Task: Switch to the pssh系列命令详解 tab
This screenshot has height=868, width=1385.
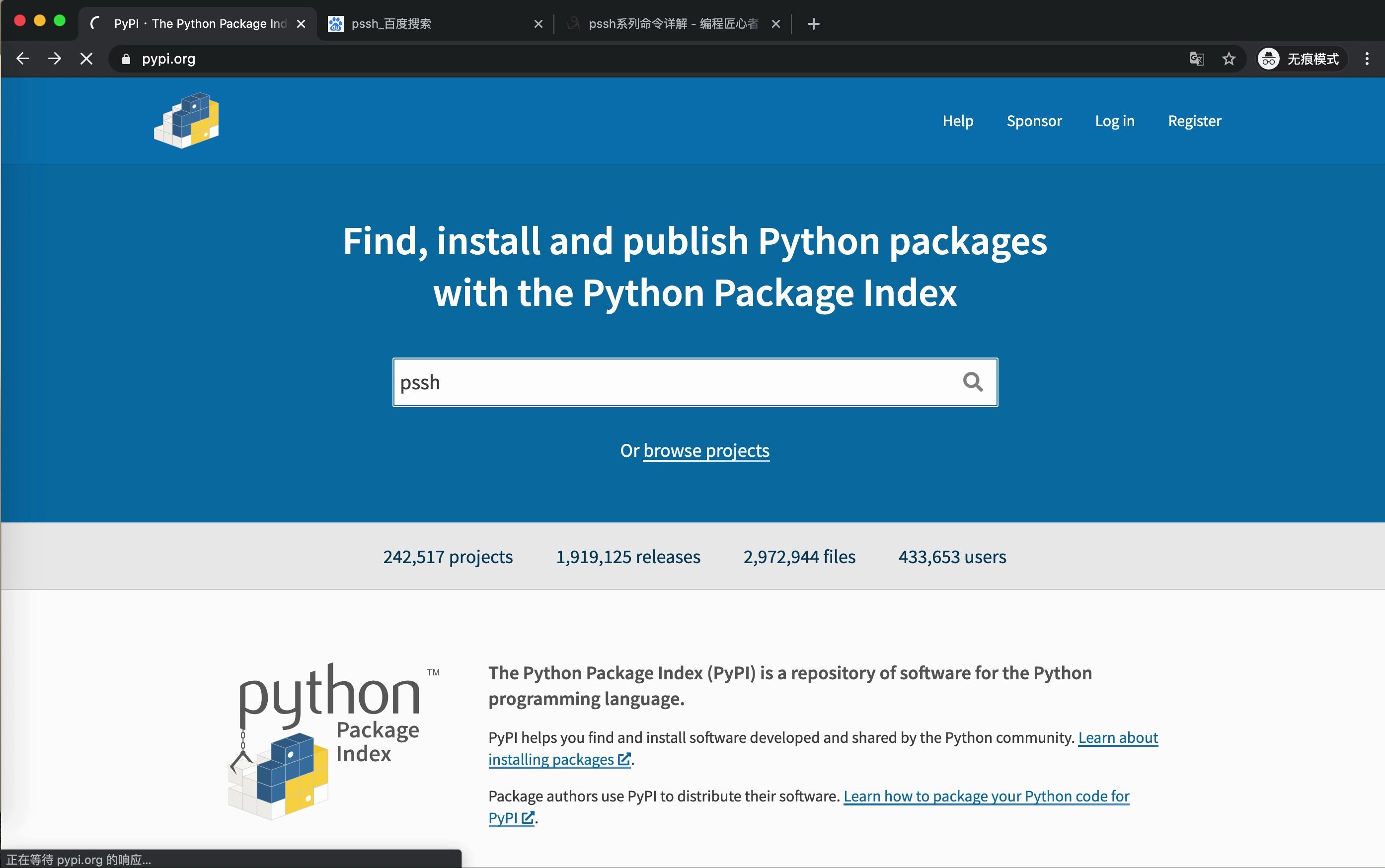Action: point(673,23)
